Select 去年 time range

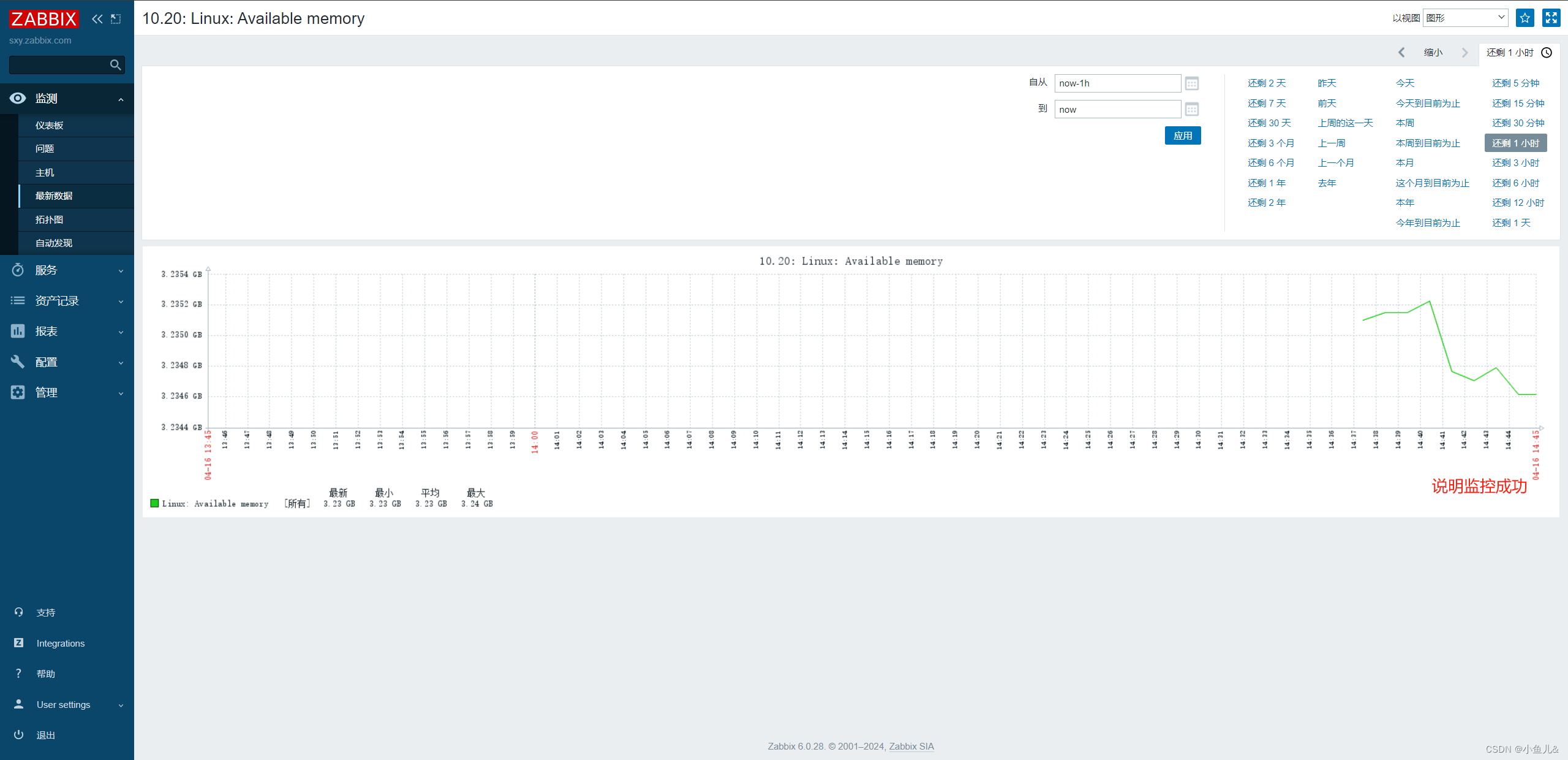pos(1327,183)
